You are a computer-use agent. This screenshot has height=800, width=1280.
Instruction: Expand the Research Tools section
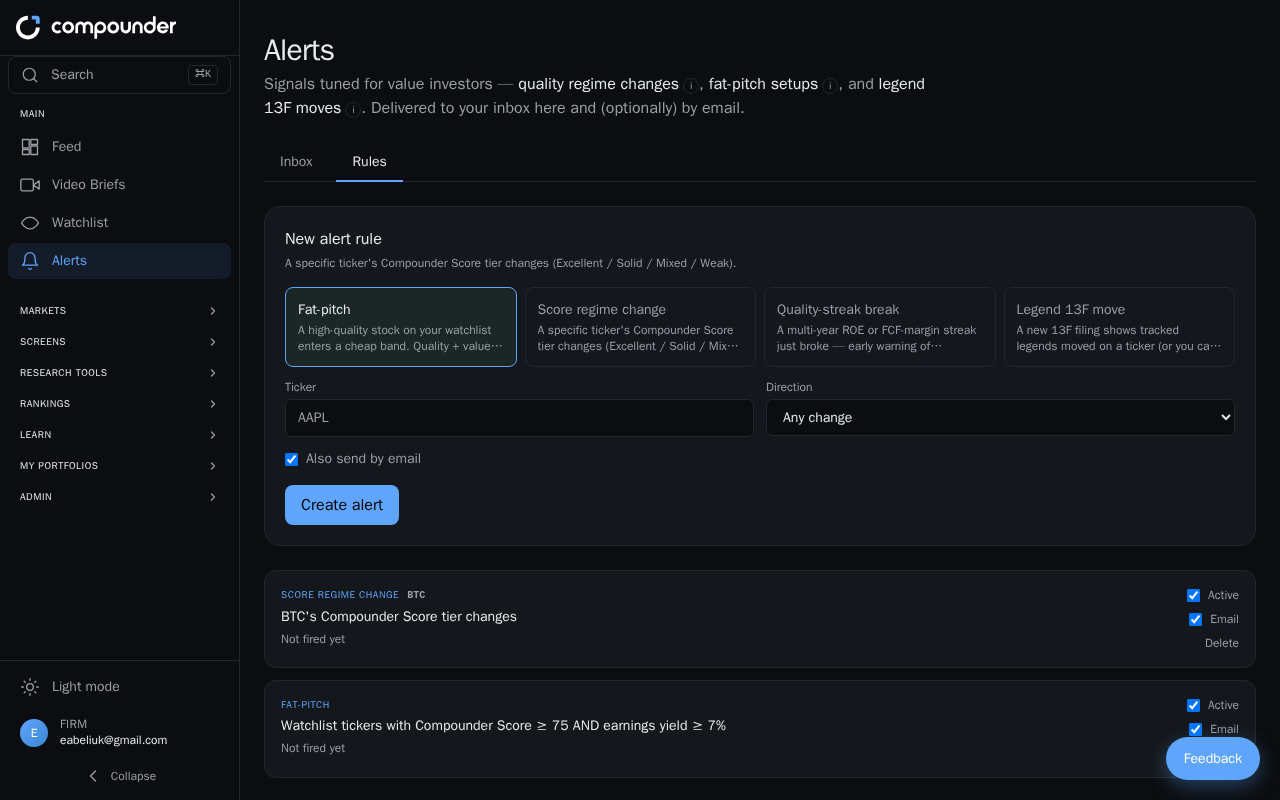click(x=119, y=373)
